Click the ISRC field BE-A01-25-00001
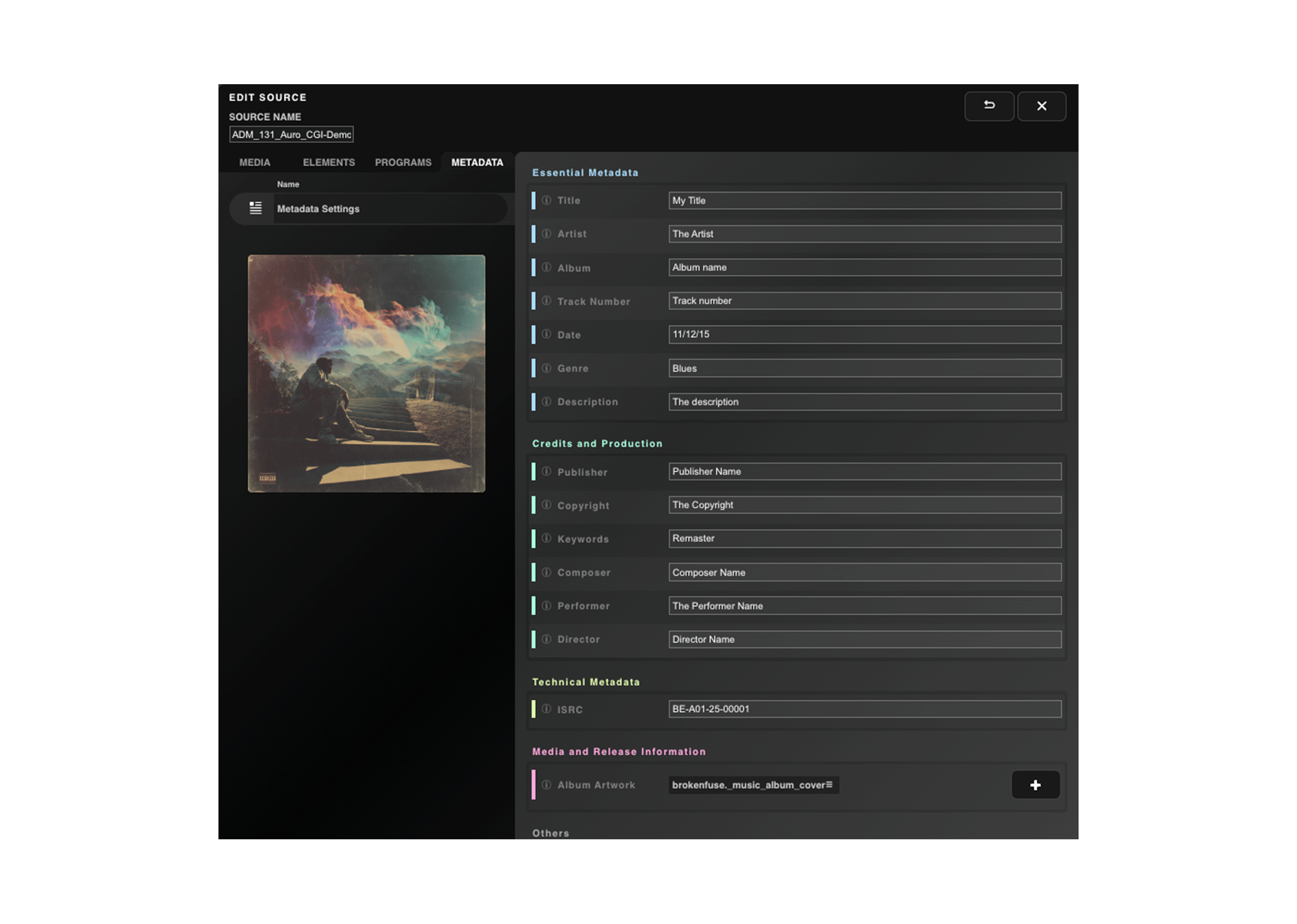 coord(864,708)
